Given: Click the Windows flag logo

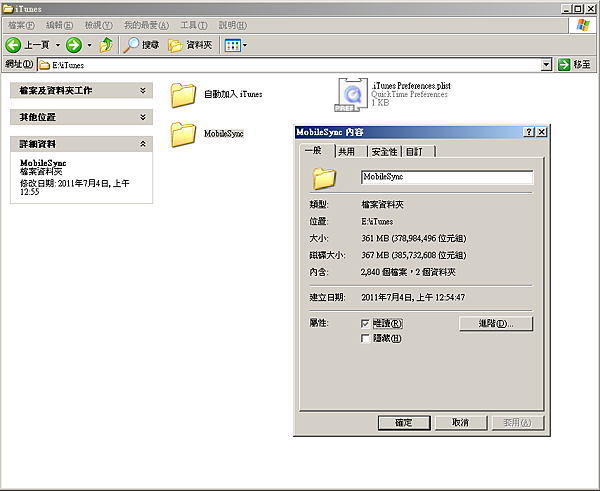Looking at the screenshot, I should click(582, 25).
